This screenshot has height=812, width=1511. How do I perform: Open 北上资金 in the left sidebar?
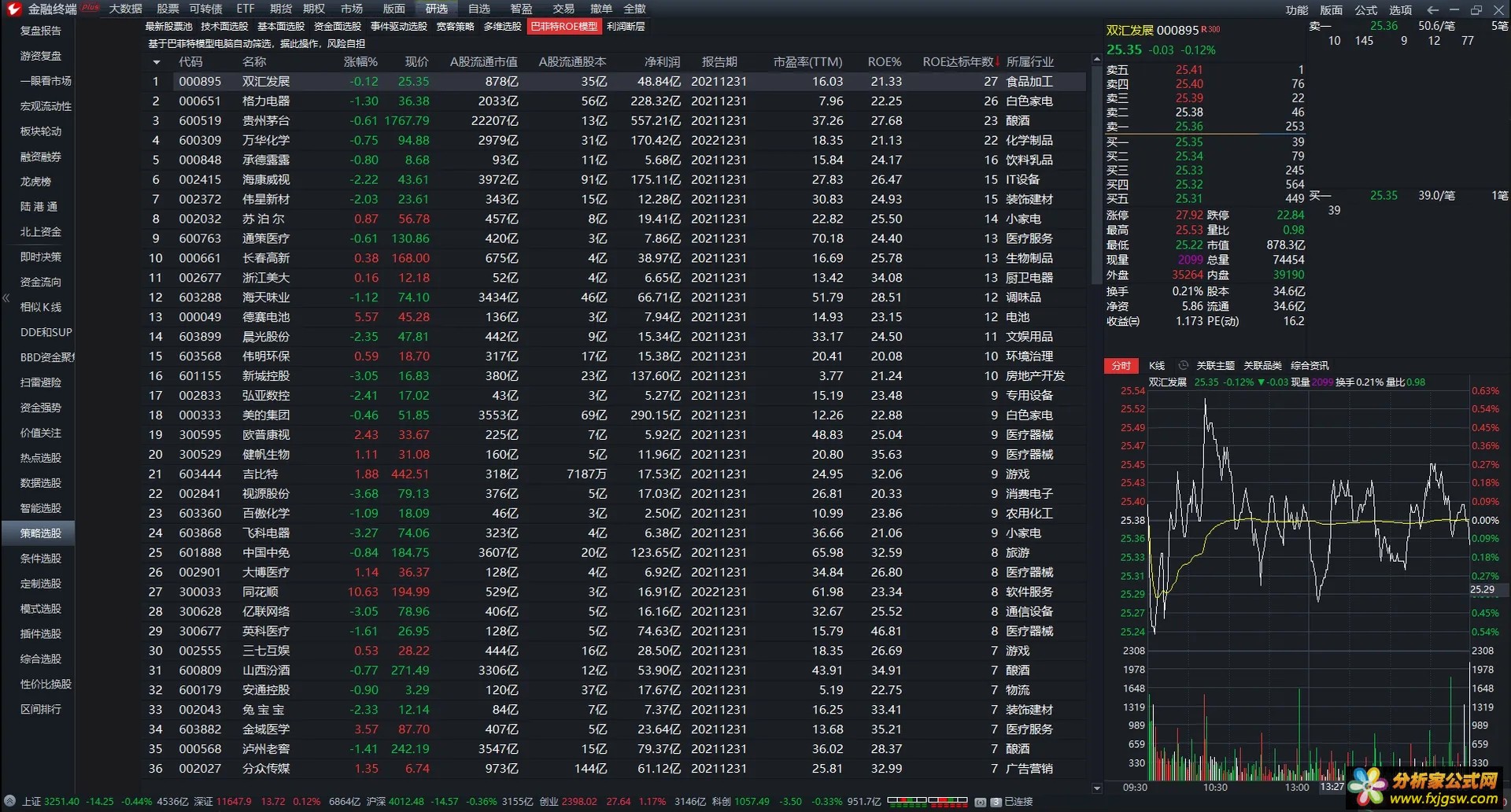pos(40,232)
